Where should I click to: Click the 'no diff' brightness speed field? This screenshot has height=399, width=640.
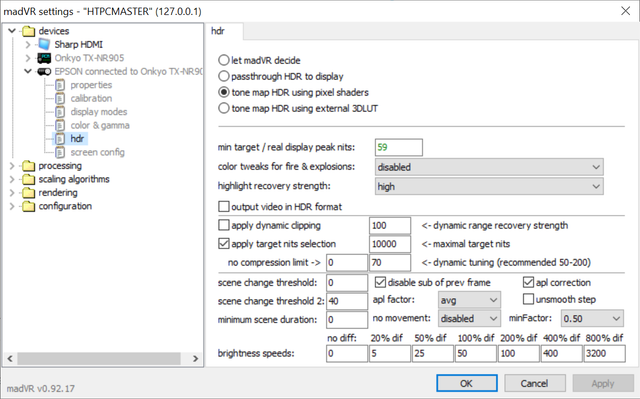pyautogui.click(x=347, y=353)
